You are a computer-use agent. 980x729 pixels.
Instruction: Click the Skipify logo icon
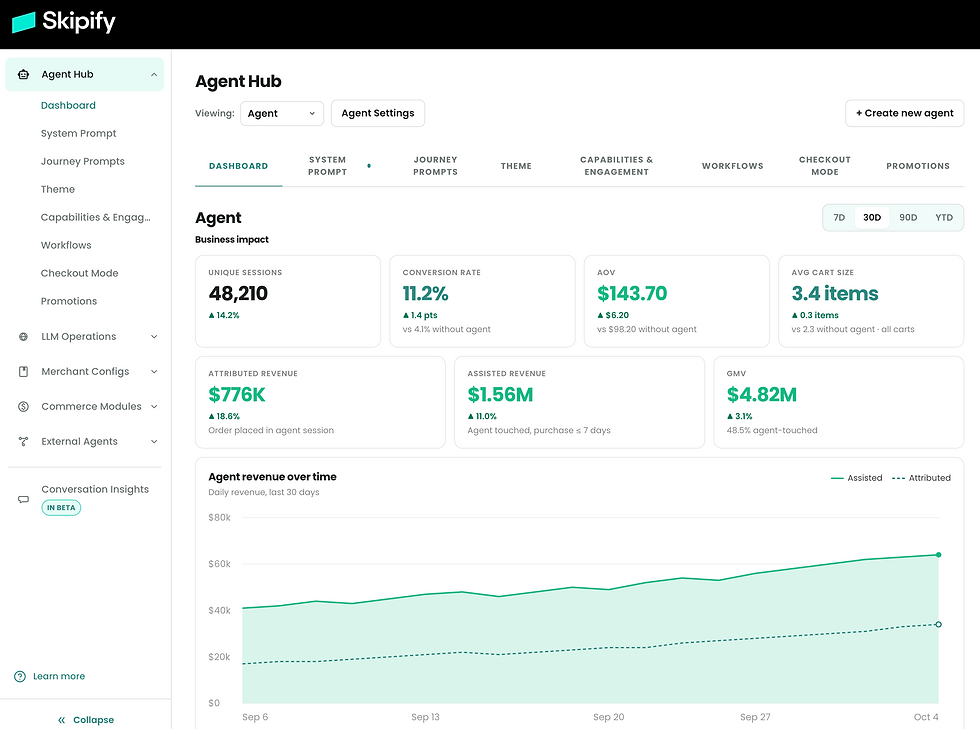click(x=24, y=23)
